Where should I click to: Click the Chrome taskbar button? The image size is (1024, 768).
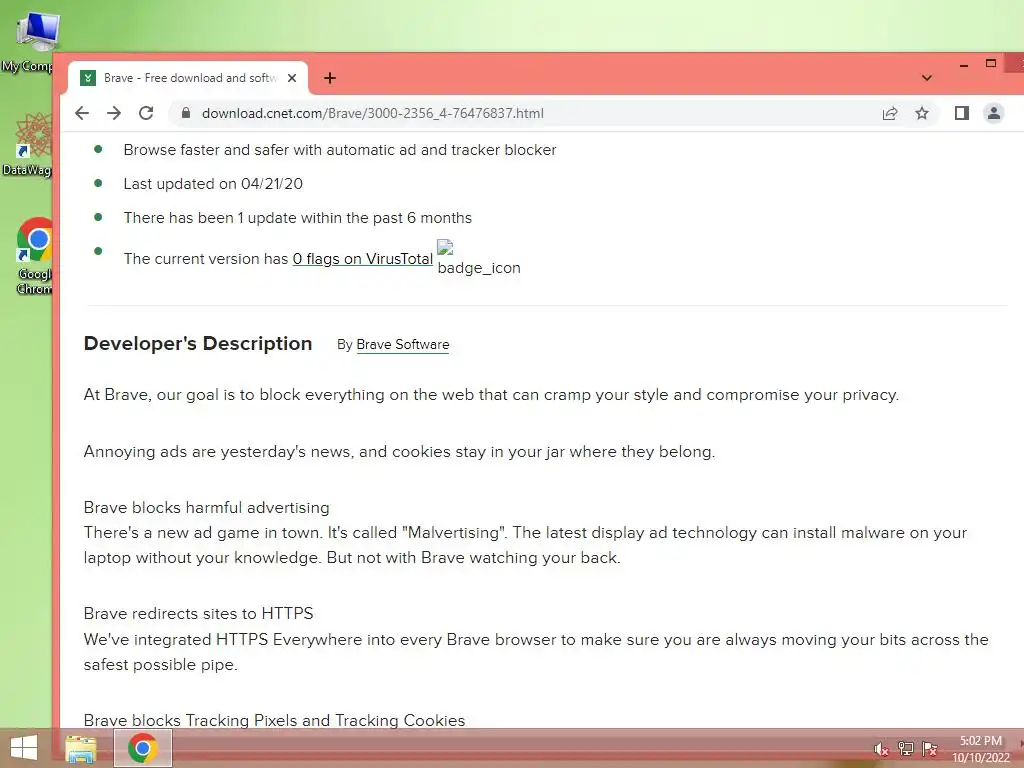pos(143,748)
